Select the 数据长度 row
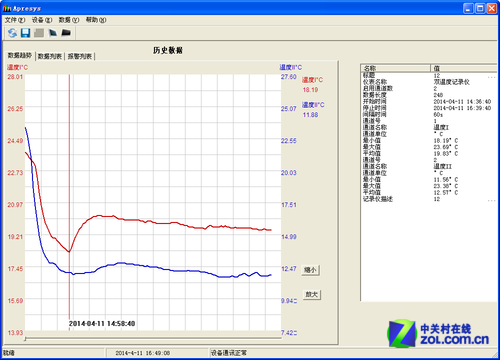The height and width of the screenshot is (360, 500). 429,95
